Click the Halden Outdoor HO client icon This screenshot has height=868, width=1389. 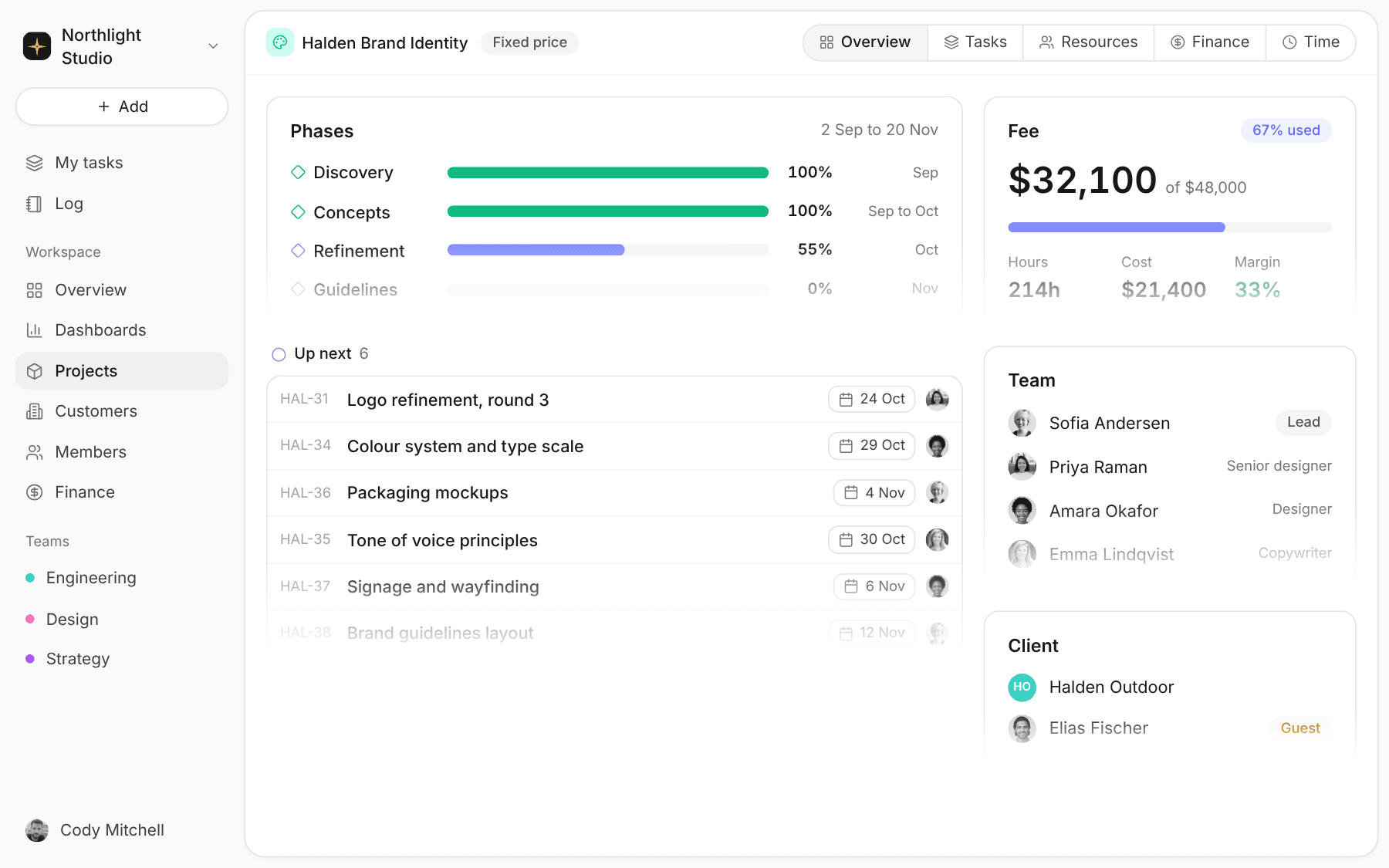tap(1022, 687)
